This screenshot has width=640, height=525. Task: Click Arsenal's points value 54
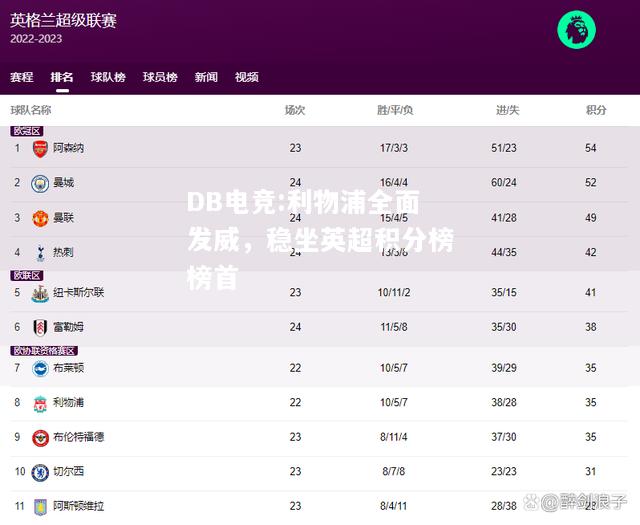pos(591,148)
